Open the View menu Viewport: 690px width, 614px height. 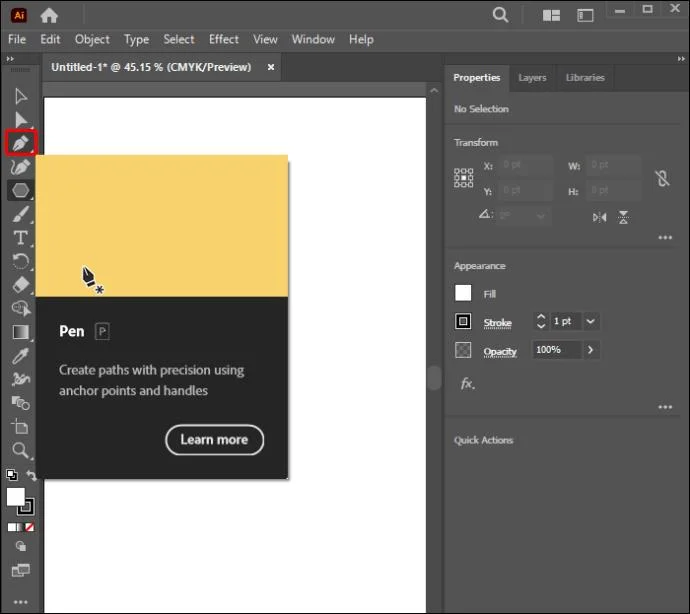click(x=265, y=39)
